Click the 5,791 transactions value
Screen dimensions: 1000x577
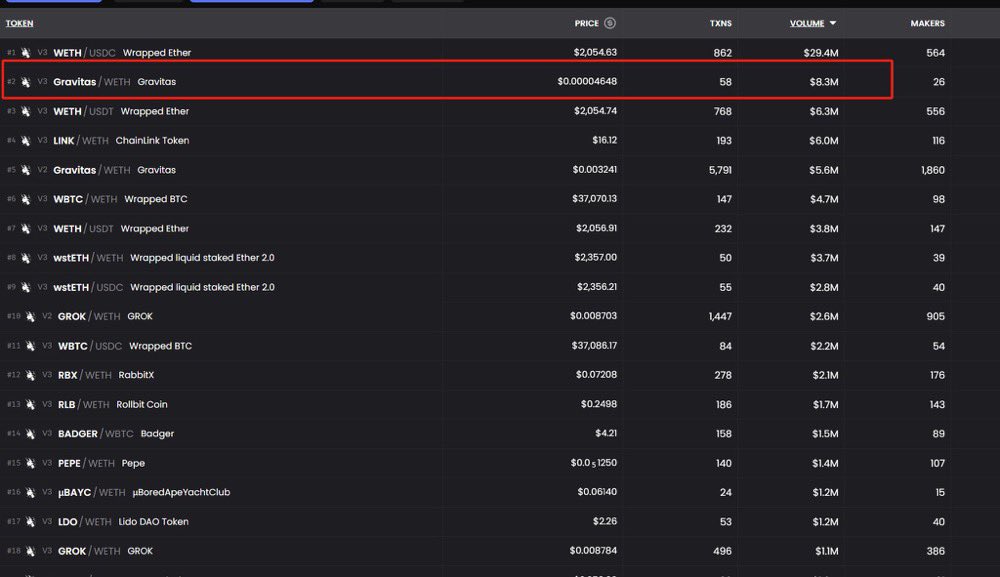[720, 170]
